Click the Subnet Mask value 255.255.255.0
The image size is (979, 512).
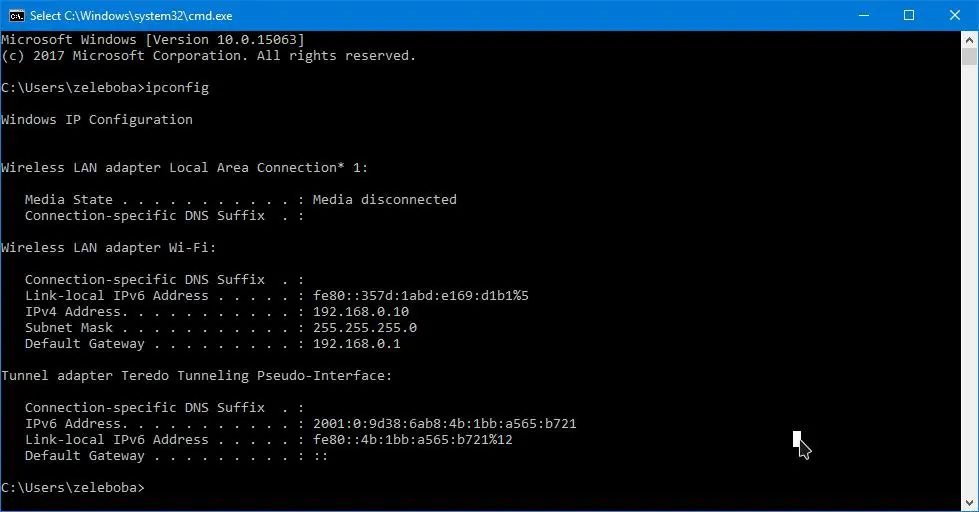tap(365, 327)
